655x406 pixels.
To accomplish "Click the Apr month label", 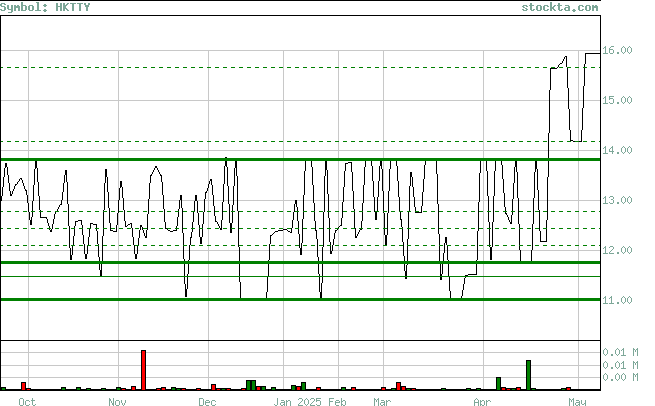I will 482,402.
